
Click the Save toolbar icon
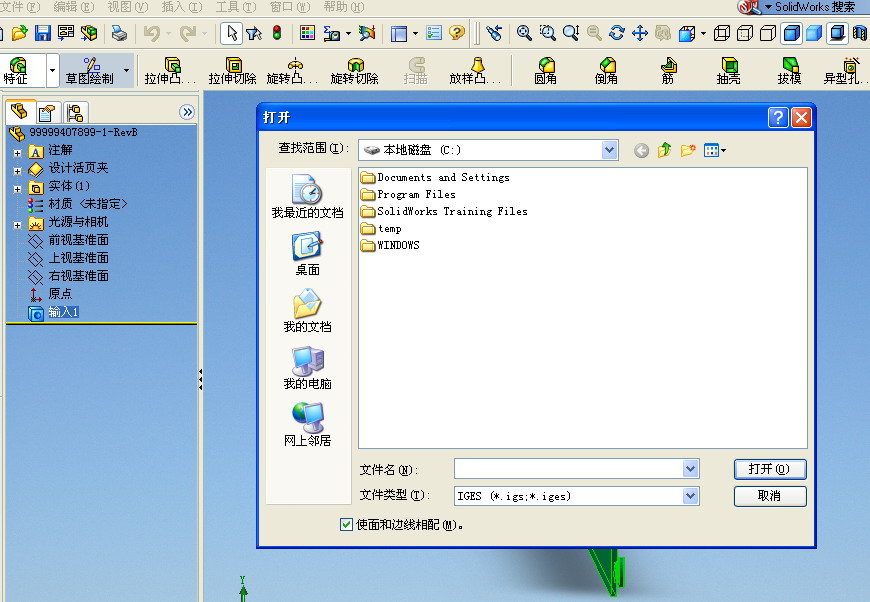[x=43, y=33]
